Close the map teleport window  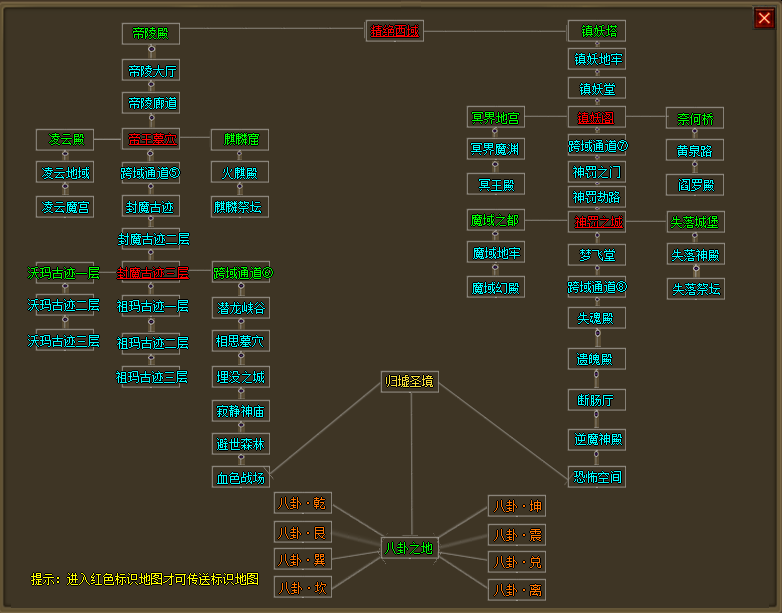(764, 17)
